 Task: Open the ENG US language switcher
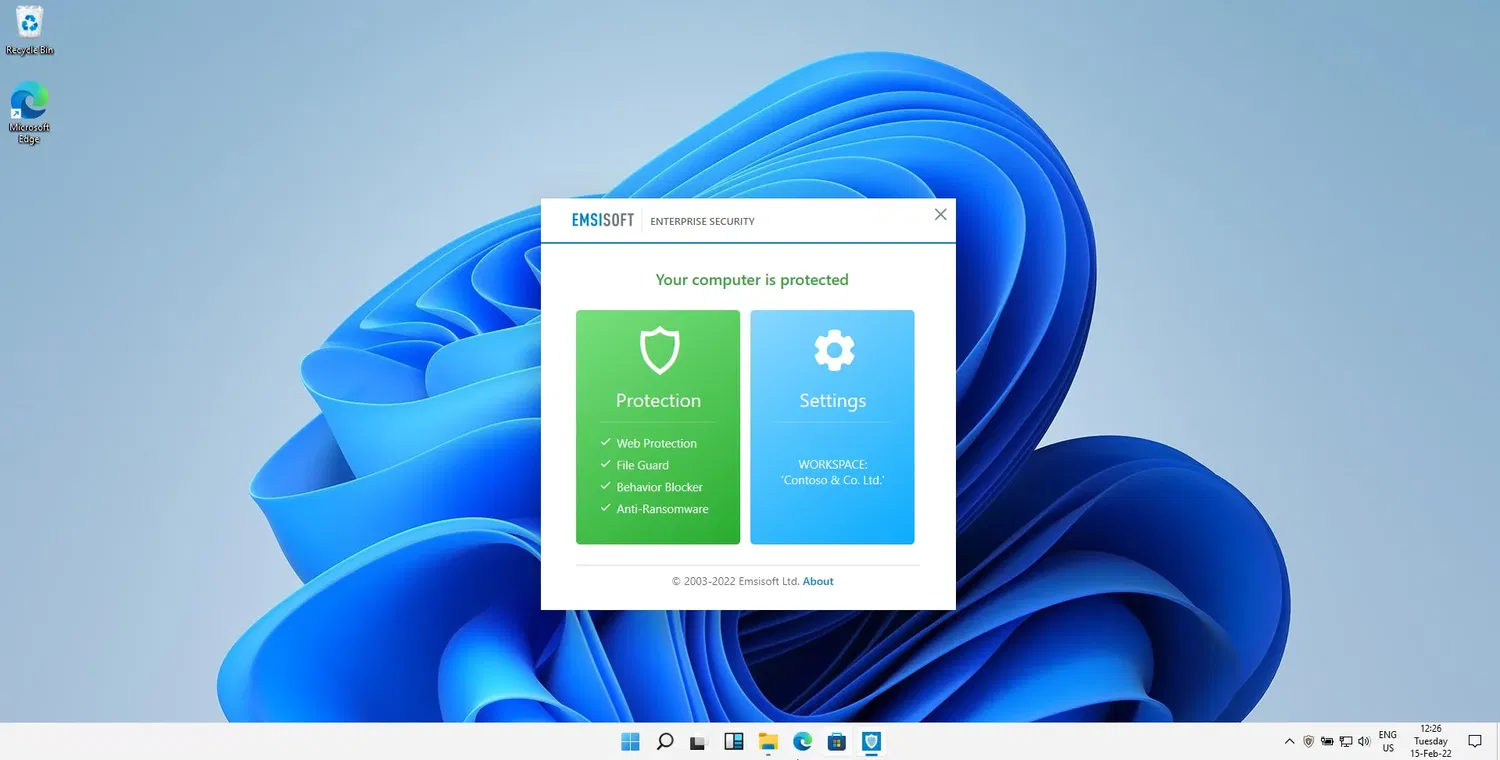[1388, 742]
